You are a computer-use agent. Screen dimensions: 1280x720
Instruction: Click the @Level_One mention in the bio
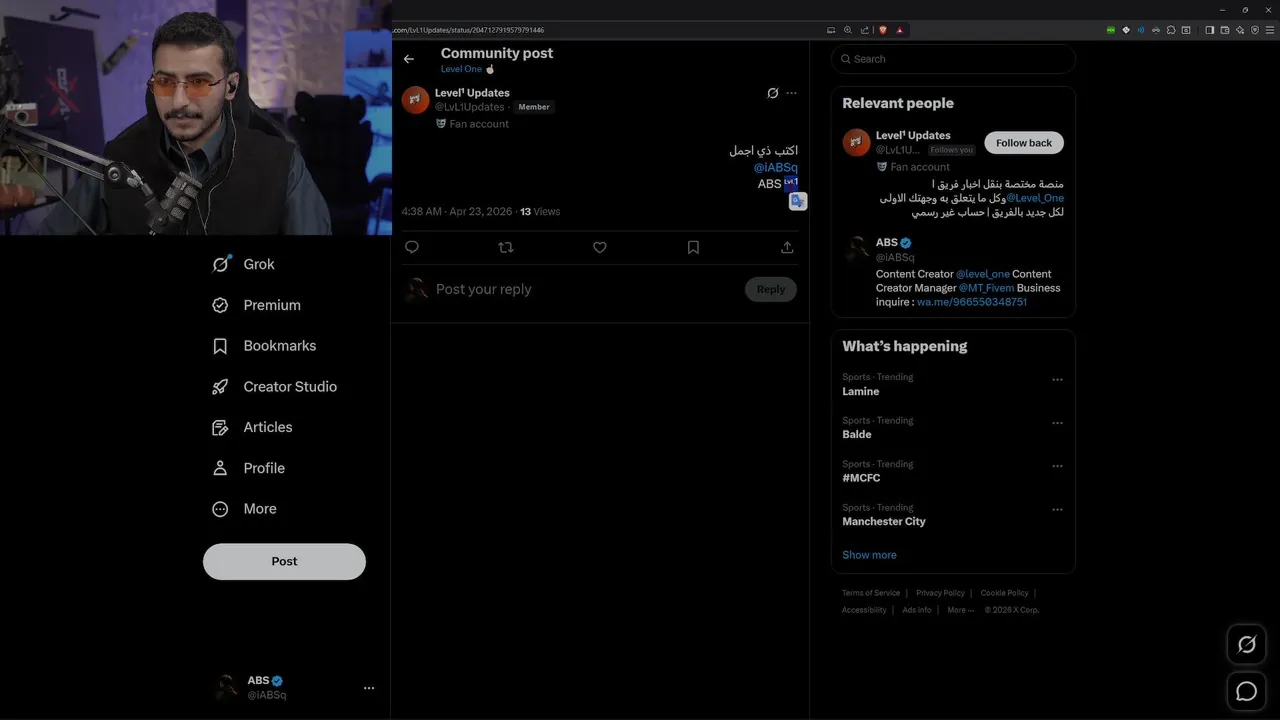[x=1035, y=199]
